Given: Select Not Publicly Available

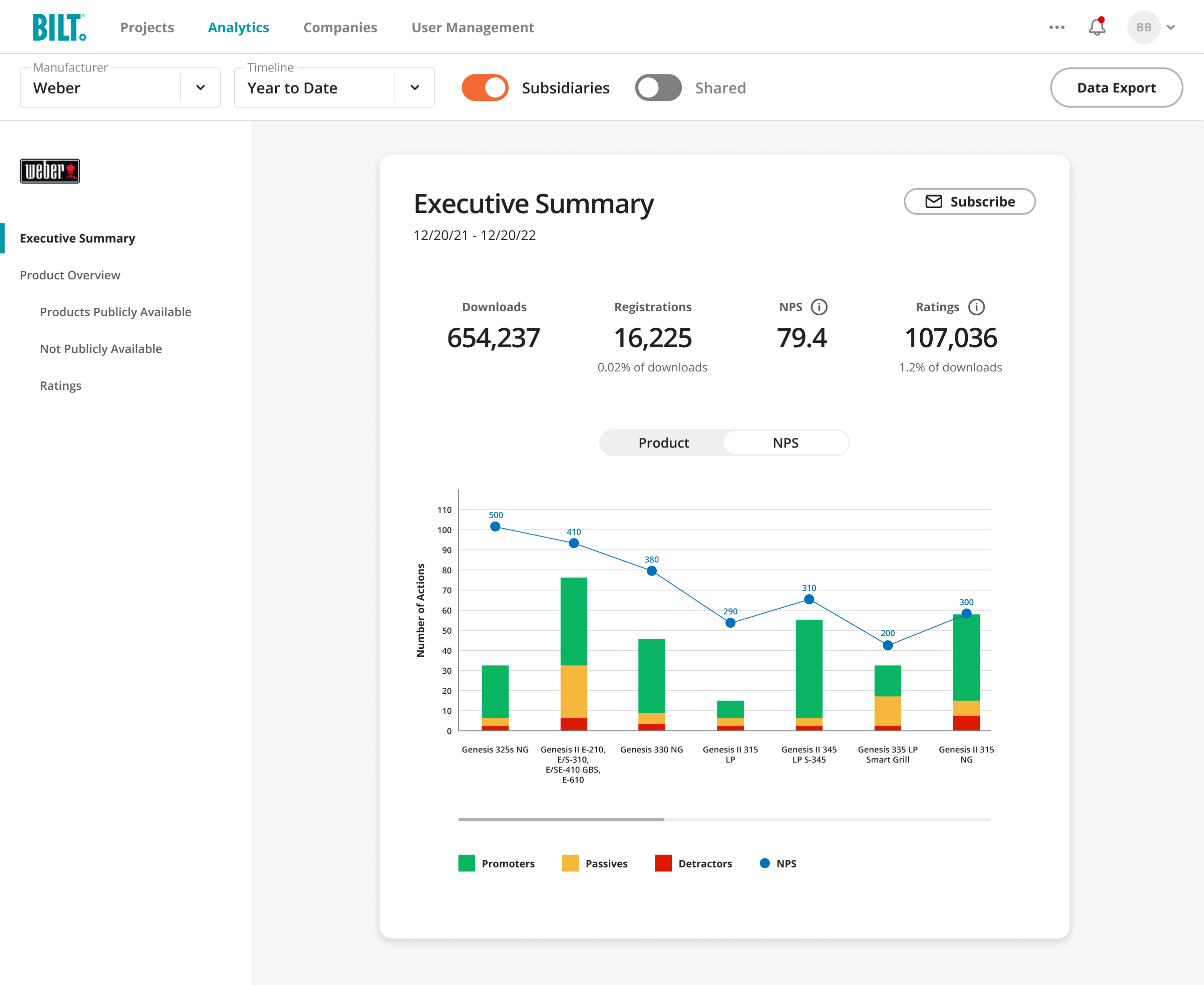Looking at the screenshot, I should click(x=101, y=349).
